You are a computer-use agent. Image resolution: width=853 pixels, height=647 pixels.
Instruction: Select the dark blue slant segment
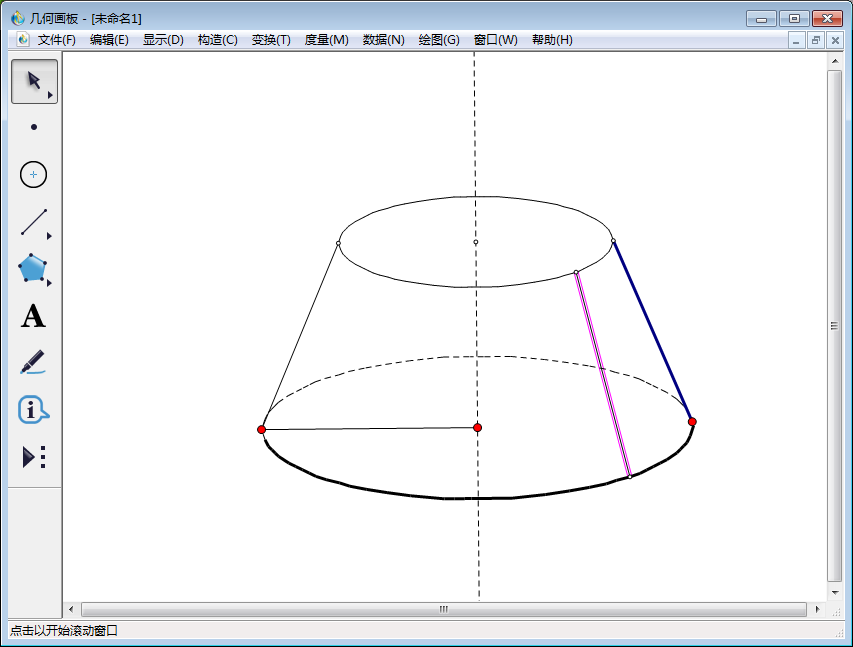click(652, 331)
